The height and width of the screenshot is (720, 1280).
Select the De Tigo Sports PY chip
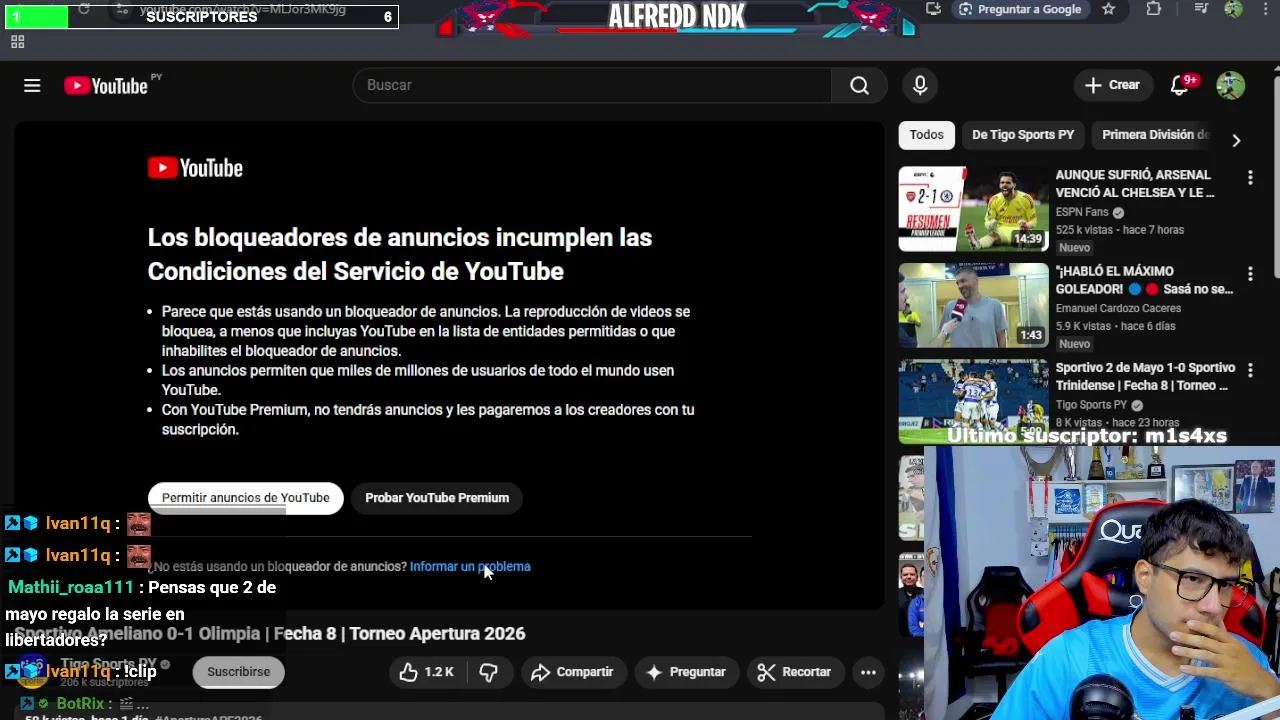tap(1023, 135)
